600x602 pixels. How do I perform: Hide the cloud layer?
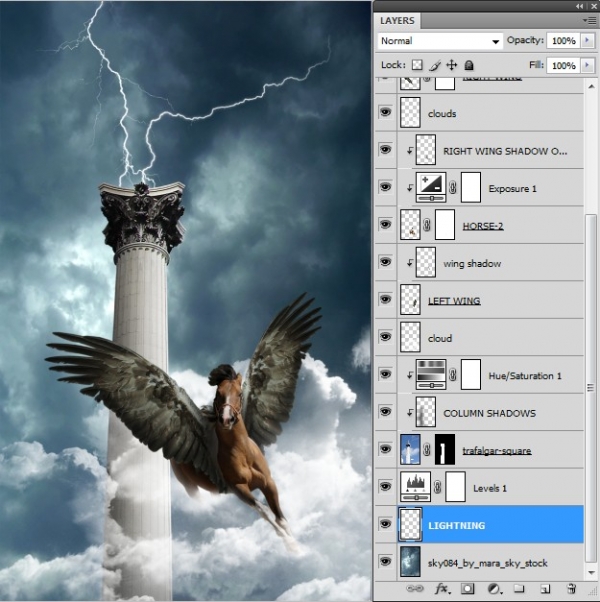tap(385, 337)
